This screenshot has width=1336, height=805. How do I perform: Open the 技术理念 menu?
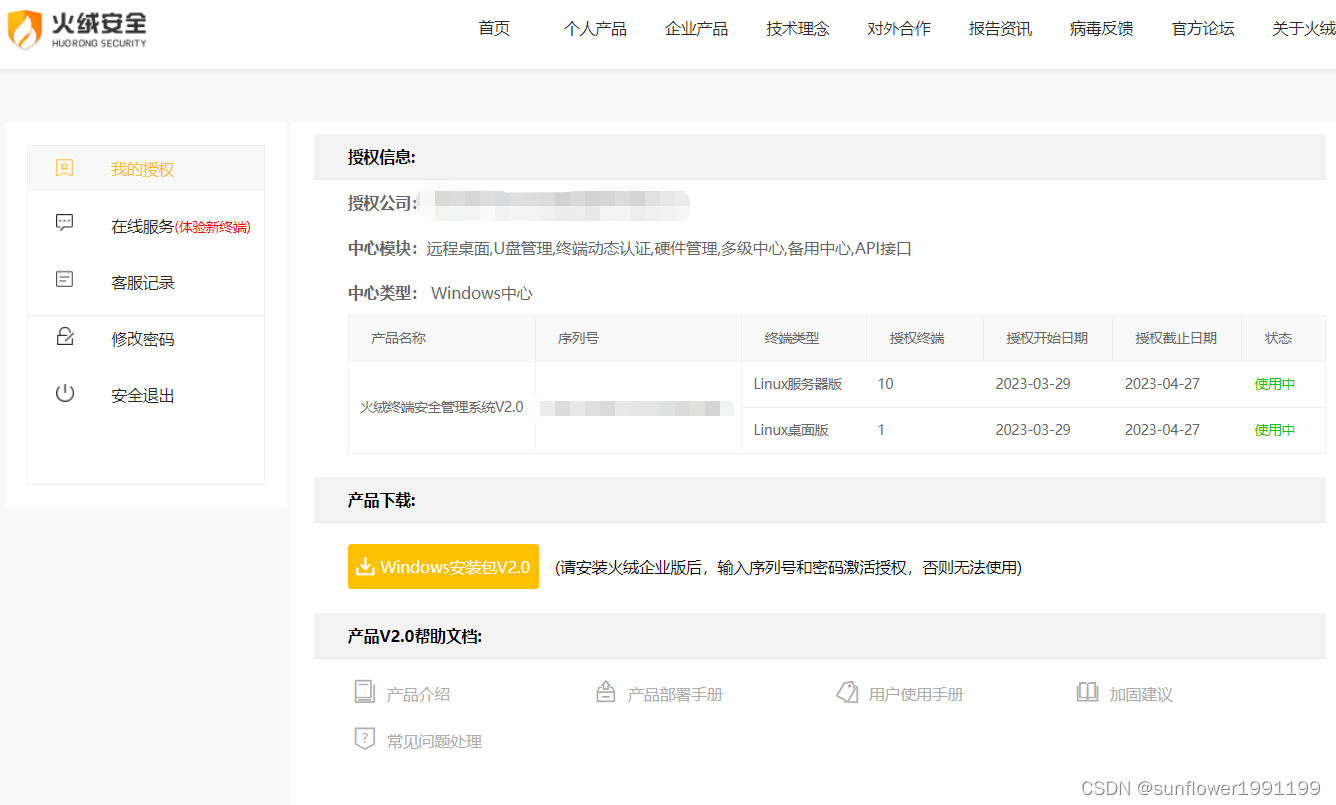798,29
